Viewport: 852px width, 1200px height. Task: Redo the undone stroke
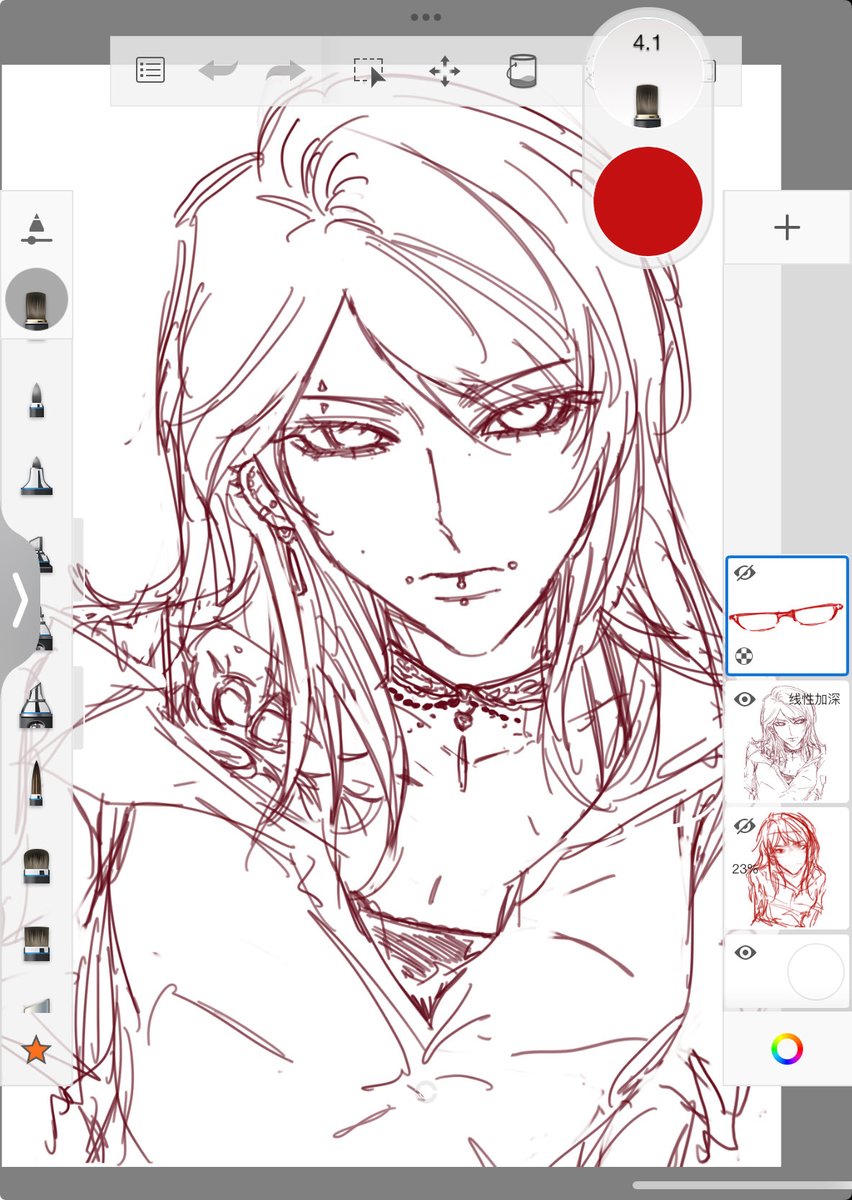(285, 71)
